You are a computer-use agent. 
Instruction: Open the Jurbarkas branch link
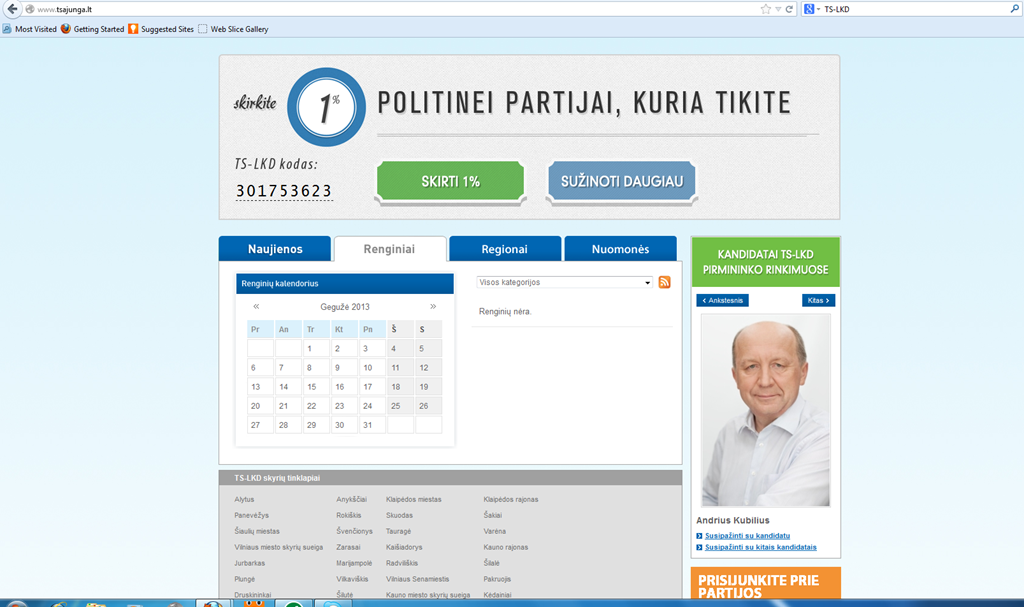249,563
